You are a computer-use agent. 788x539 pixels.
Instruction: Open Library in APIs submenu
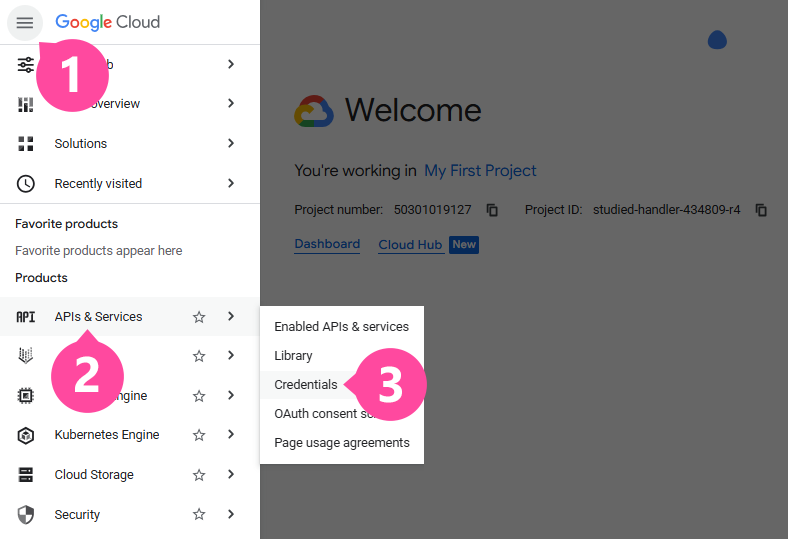(293, 356)
